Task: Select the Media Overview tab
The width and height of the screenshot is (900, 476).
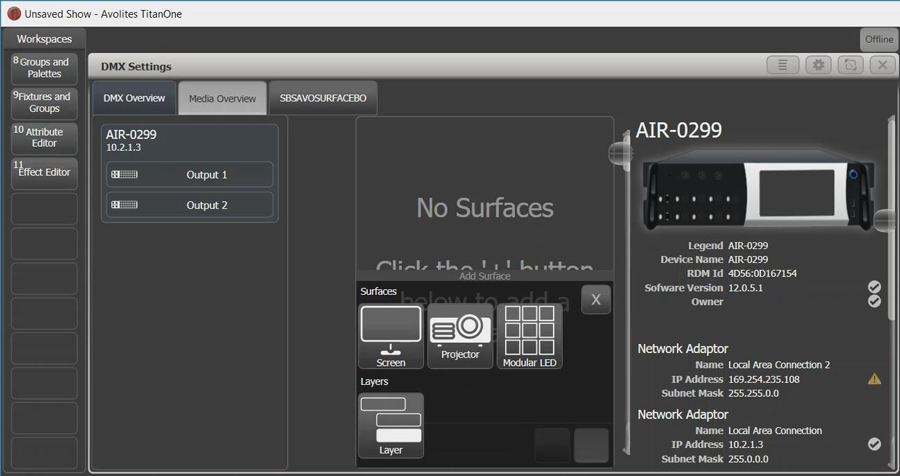Action: coord(223,98)
